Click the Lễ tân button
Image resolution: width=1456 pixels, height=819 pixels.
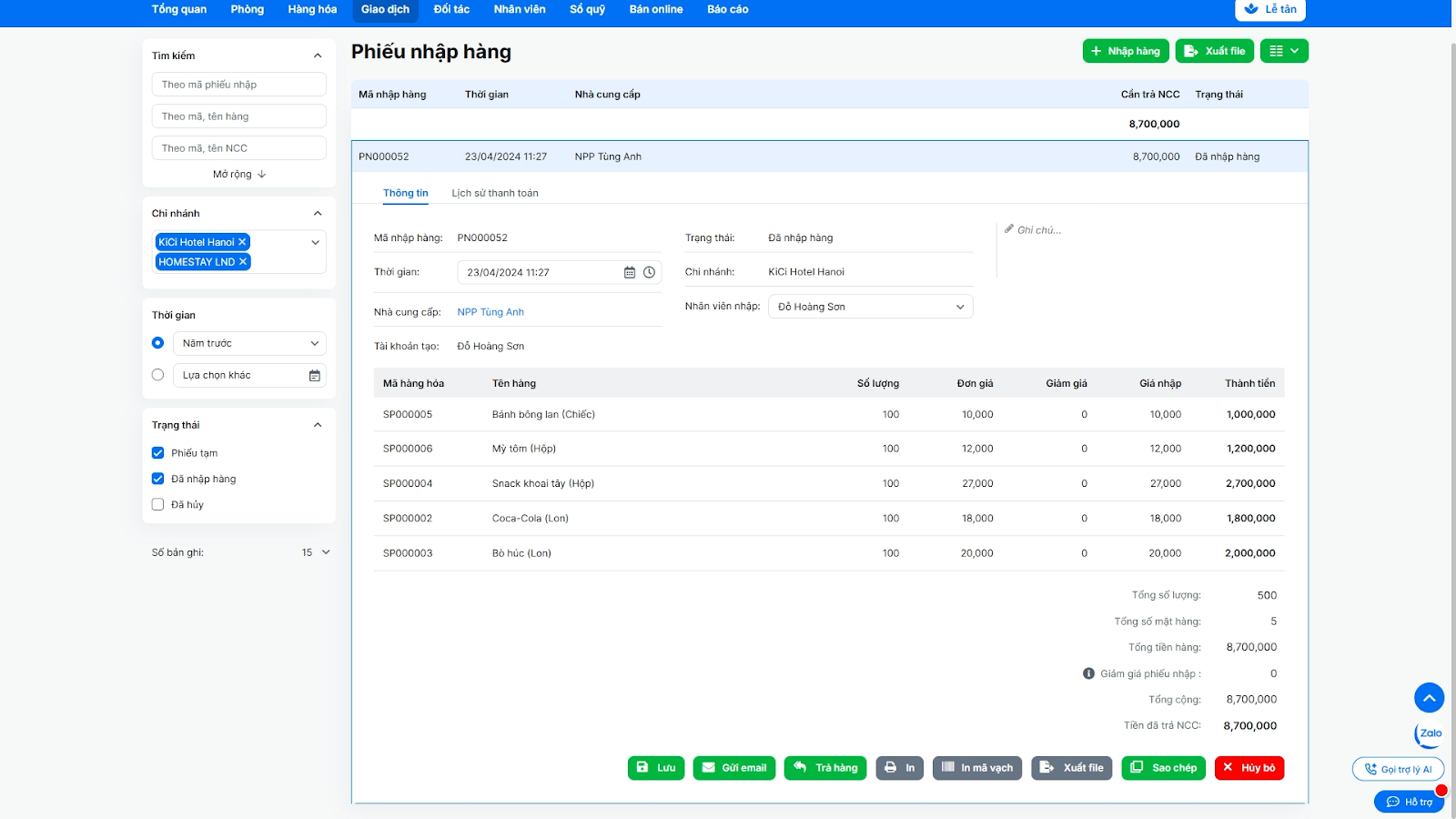pyautogui.click(x=1270, y=9)
